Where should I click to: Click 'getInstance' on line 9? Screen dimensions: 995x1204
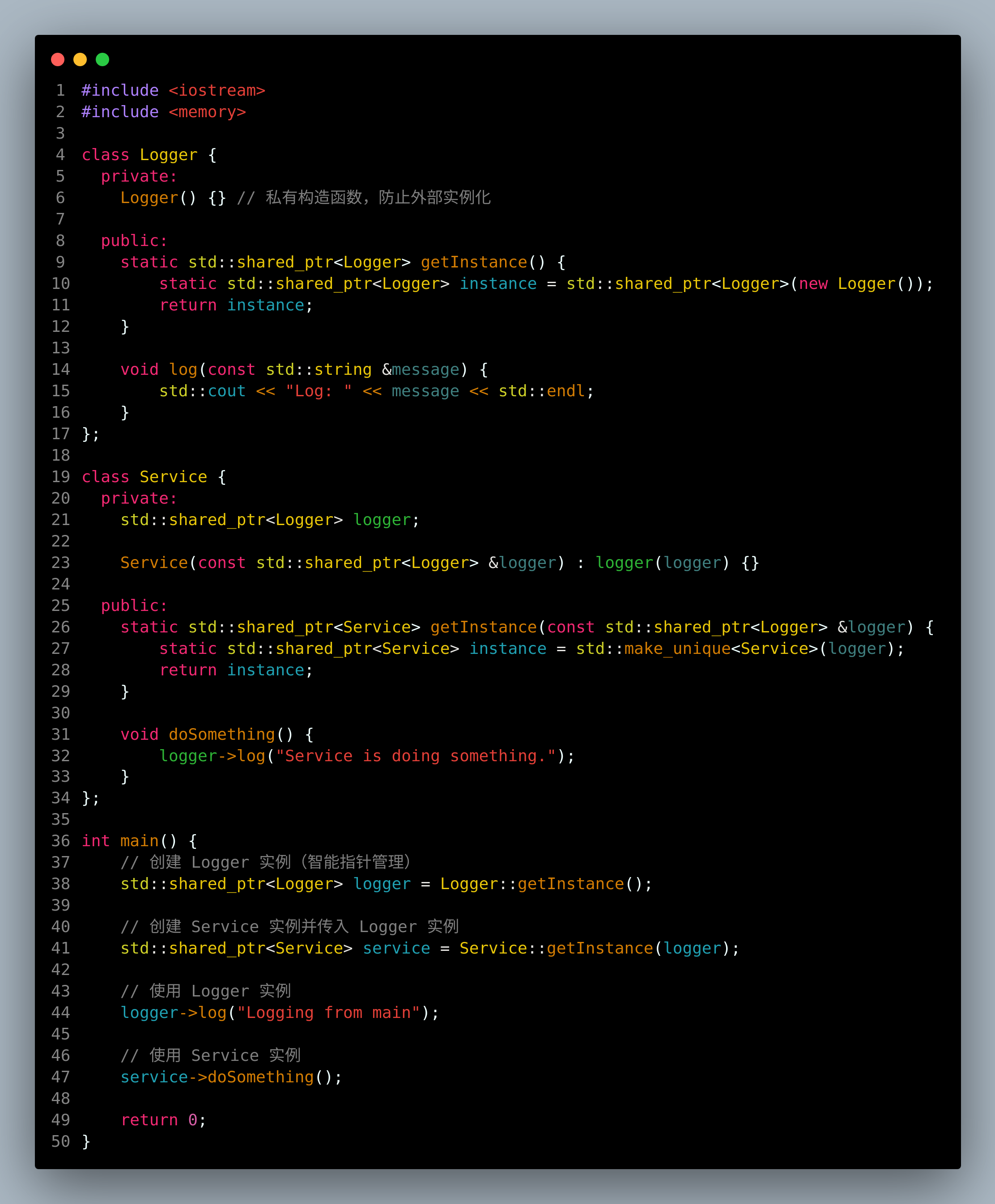click(x=473, y=262)
